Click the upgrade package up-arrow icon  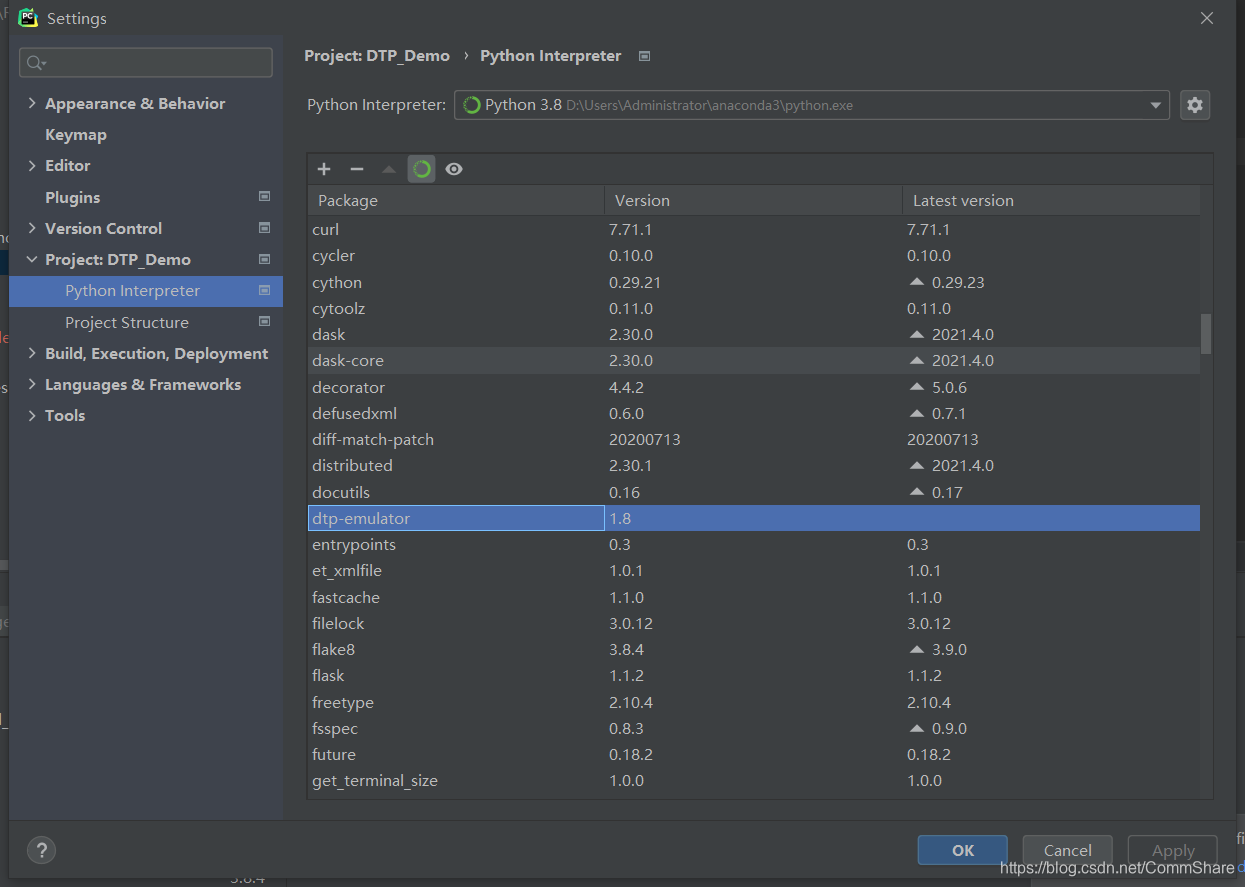(389, 169)
